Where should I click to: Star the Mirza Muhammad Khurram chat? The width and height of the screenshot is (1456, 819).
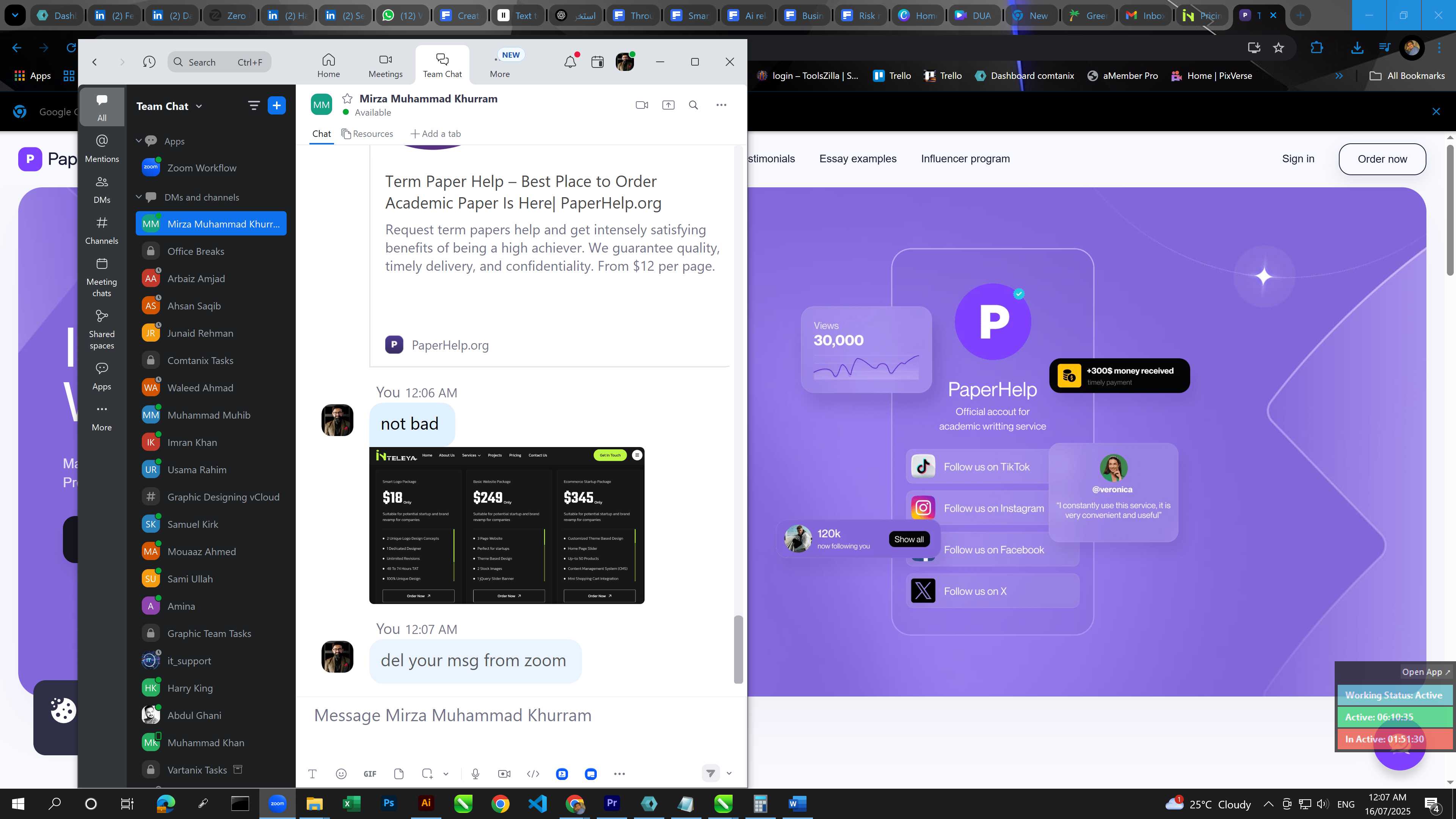(347, 98)
